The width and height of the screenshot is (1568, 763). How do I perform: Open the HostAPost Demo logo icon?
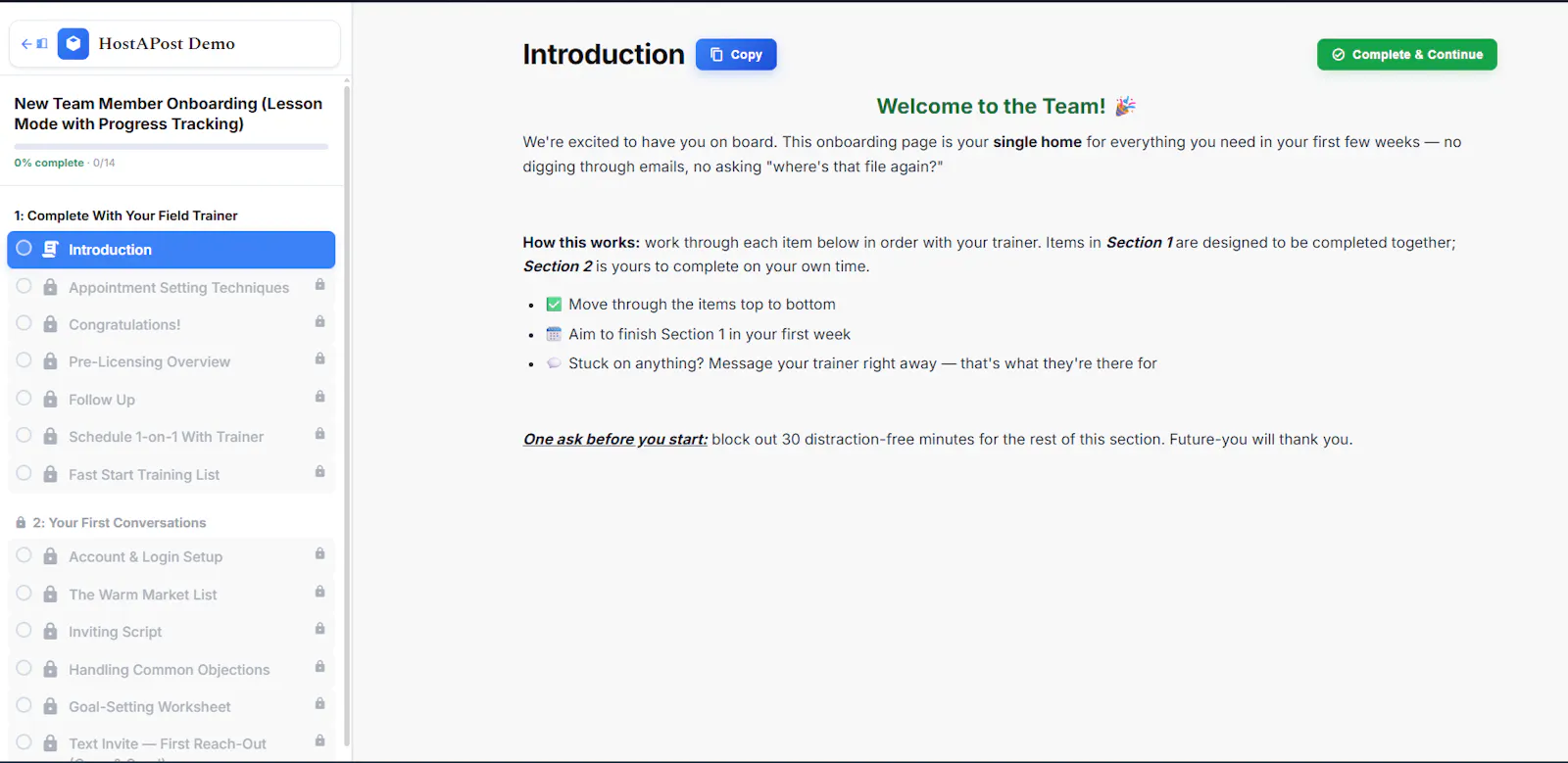coord(73,44)
